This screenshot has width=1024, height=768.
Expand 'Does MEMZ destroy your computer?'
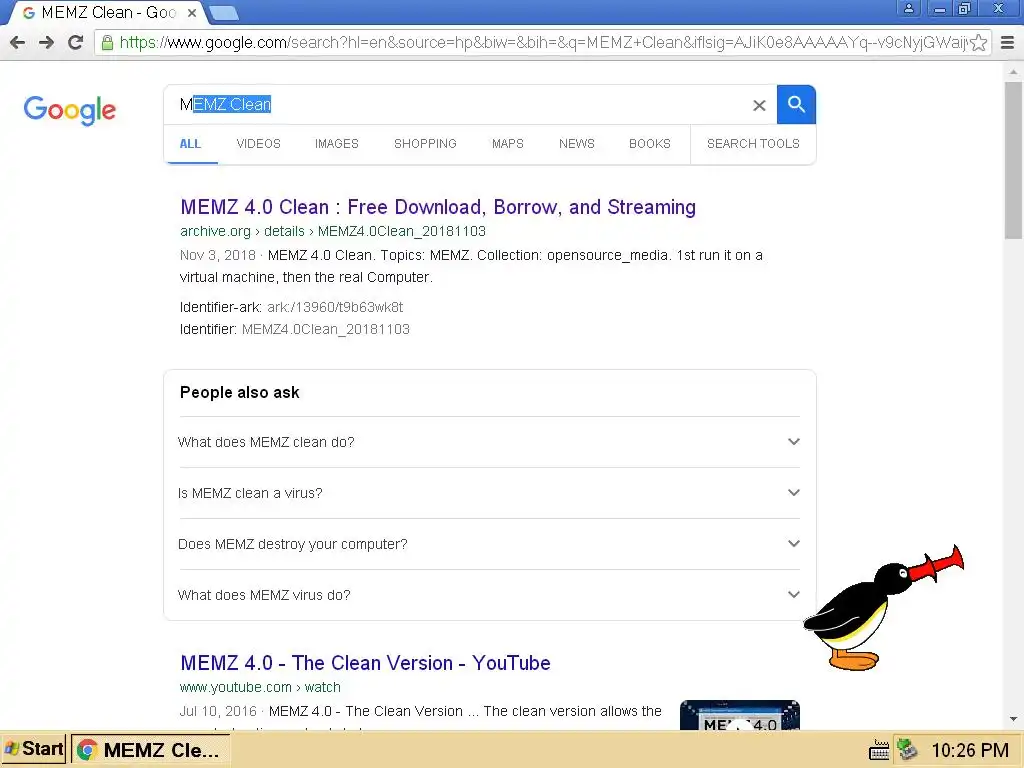[x=489, y=544]
